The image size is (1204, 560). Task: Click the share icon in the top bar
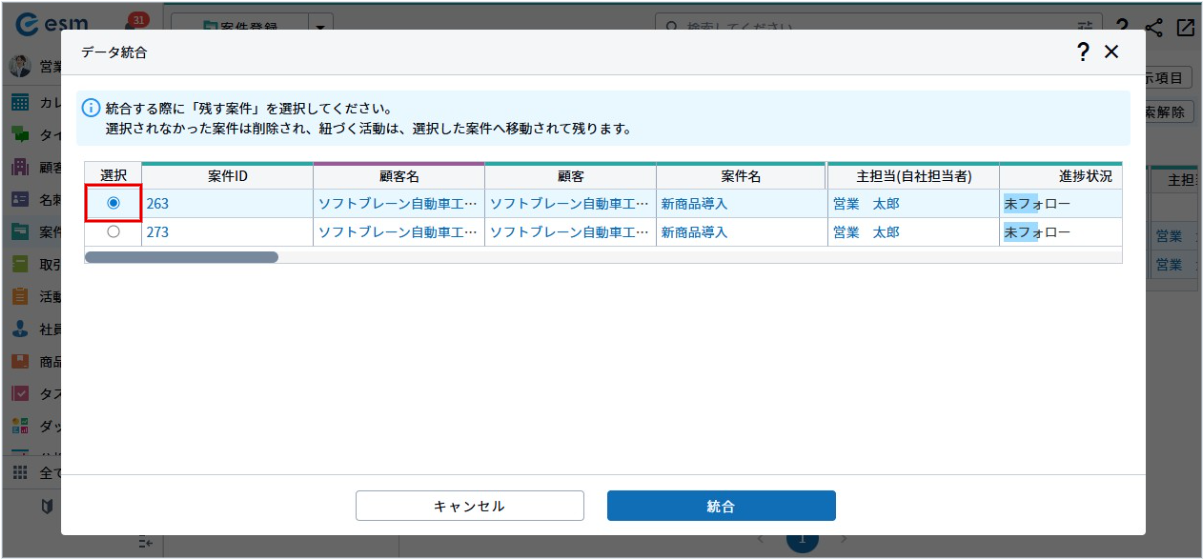click(1155, 27)
